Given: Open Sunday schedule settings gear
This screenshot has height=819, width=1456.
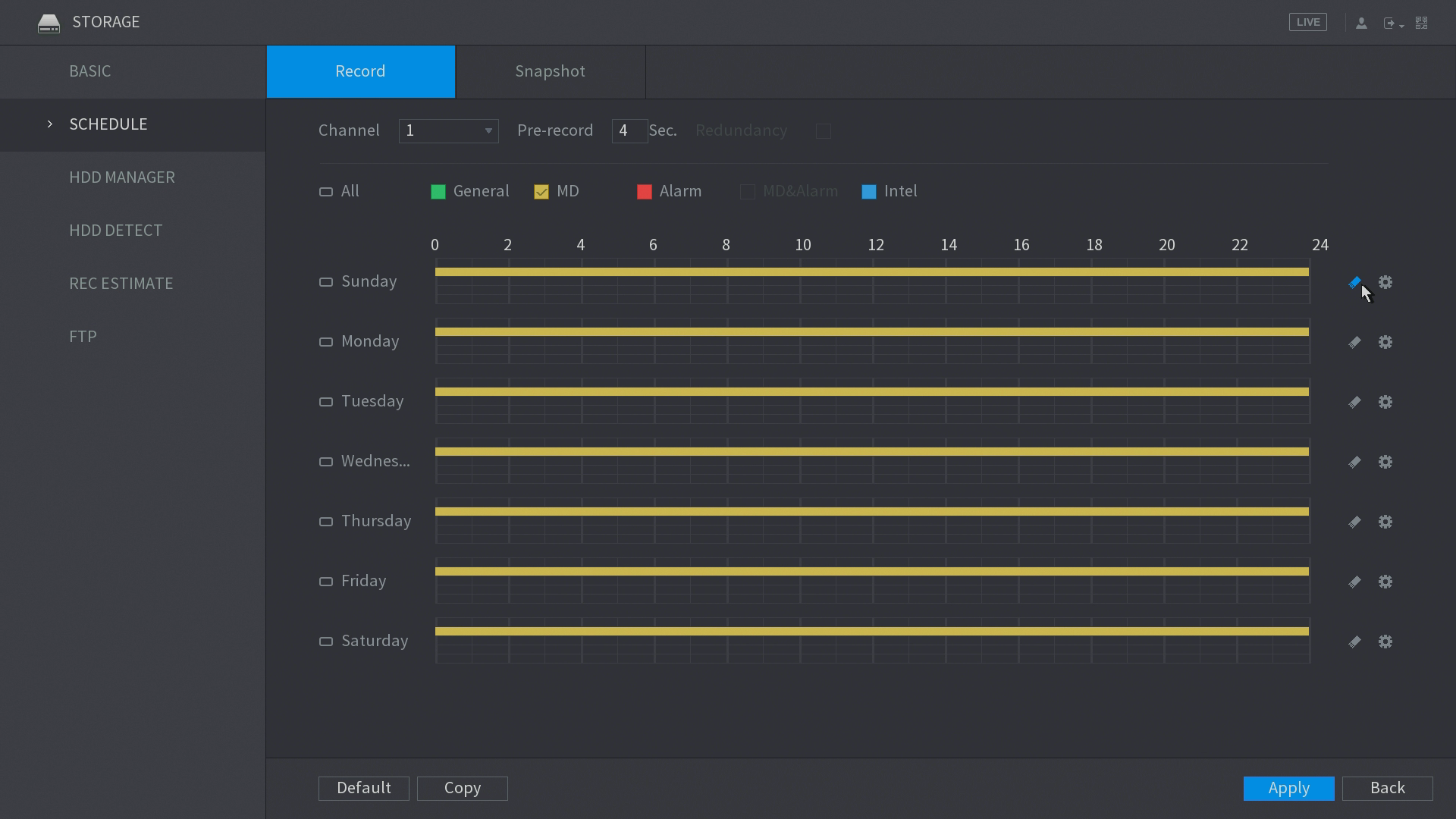Looking at the screenshot, I should [x=1385, y=282].
